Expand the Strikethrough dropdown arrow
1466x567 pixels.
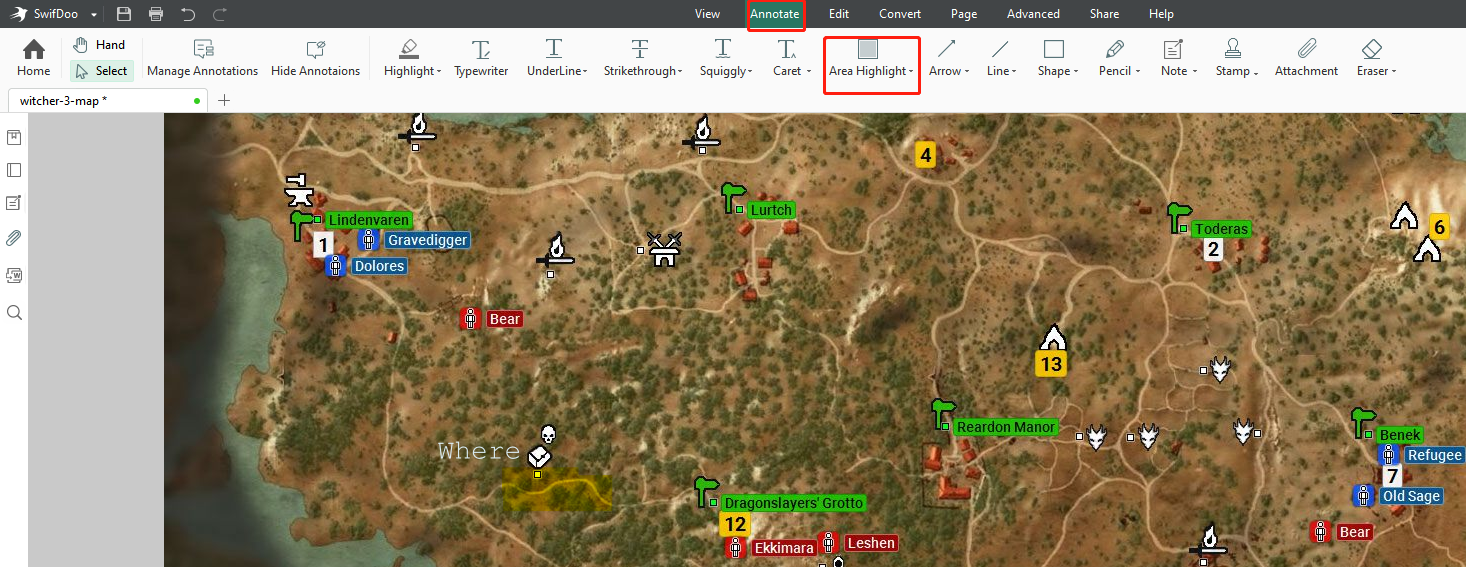tap(680, 72)
